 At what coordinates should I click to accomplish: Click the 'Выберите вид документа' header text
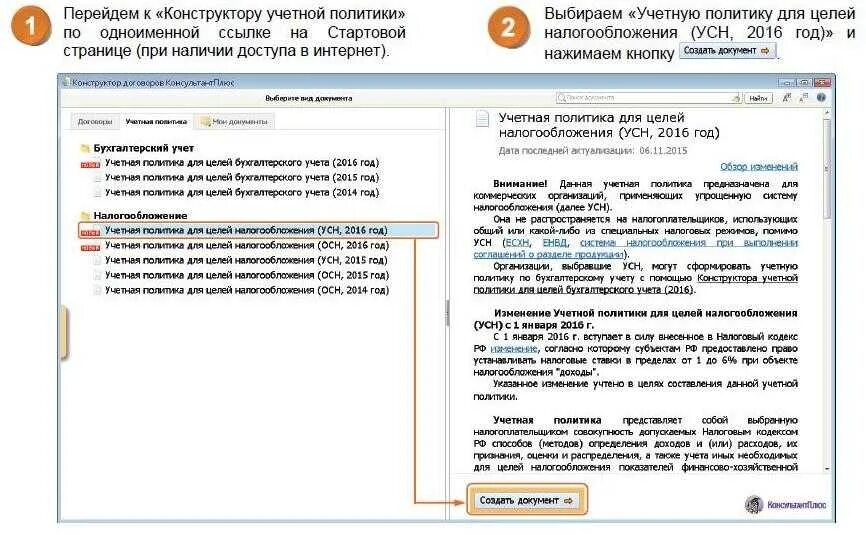point(308,98)
